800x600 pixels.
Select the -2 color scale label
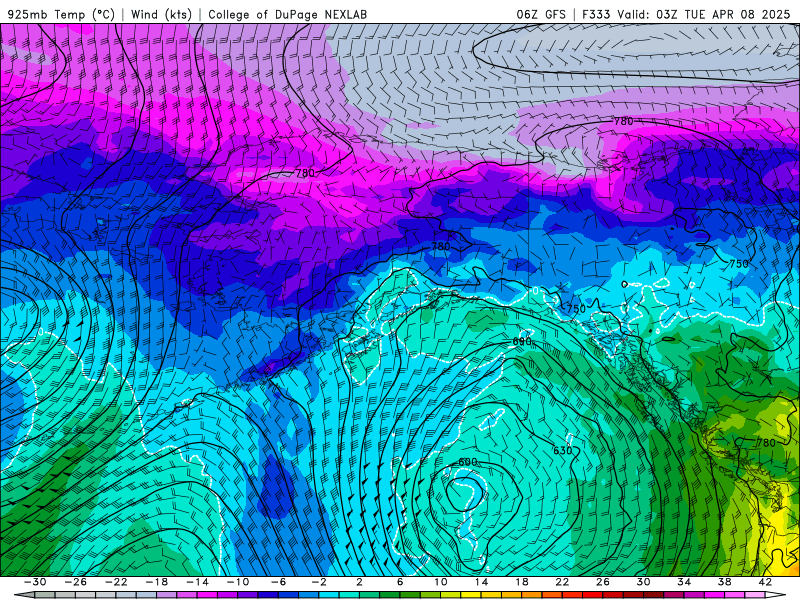point(318,582)
